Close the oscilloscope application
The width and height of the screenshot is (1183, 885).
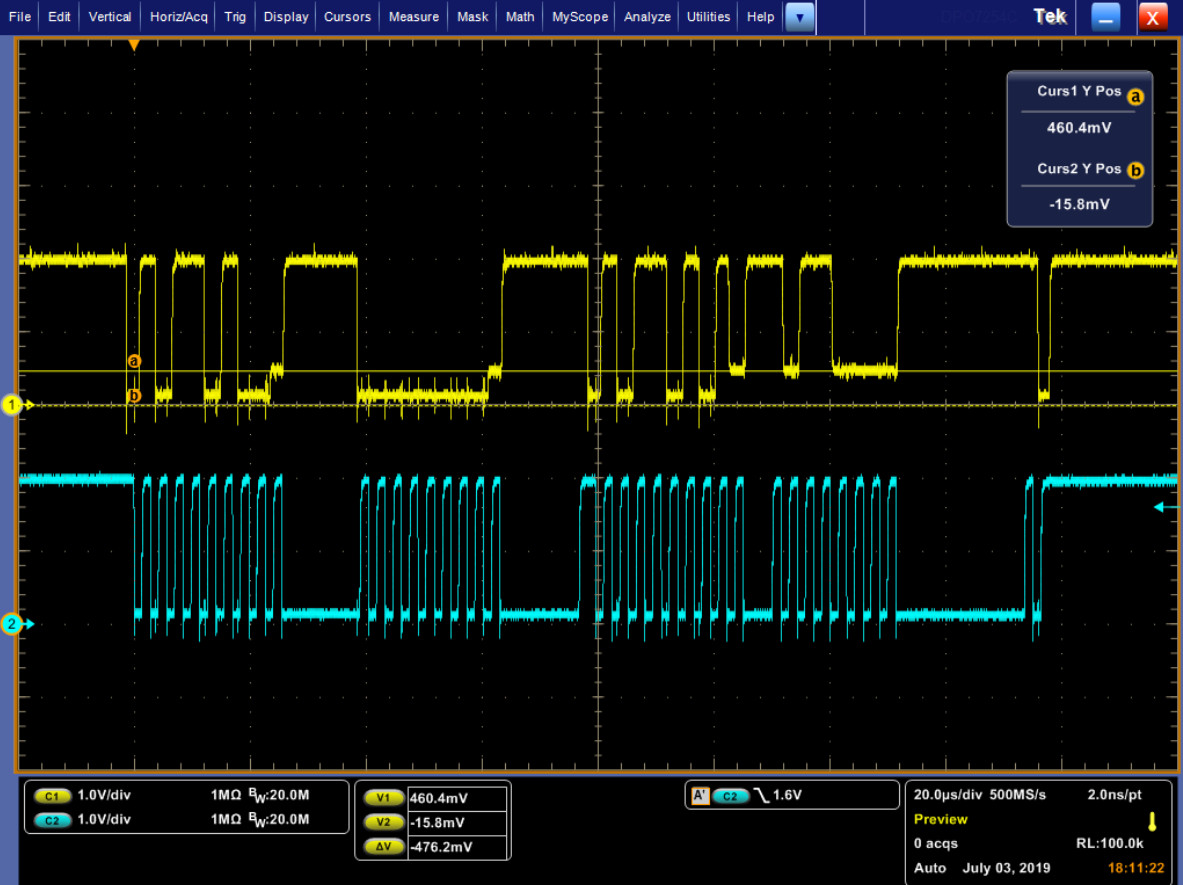(x=1152, y=17)
